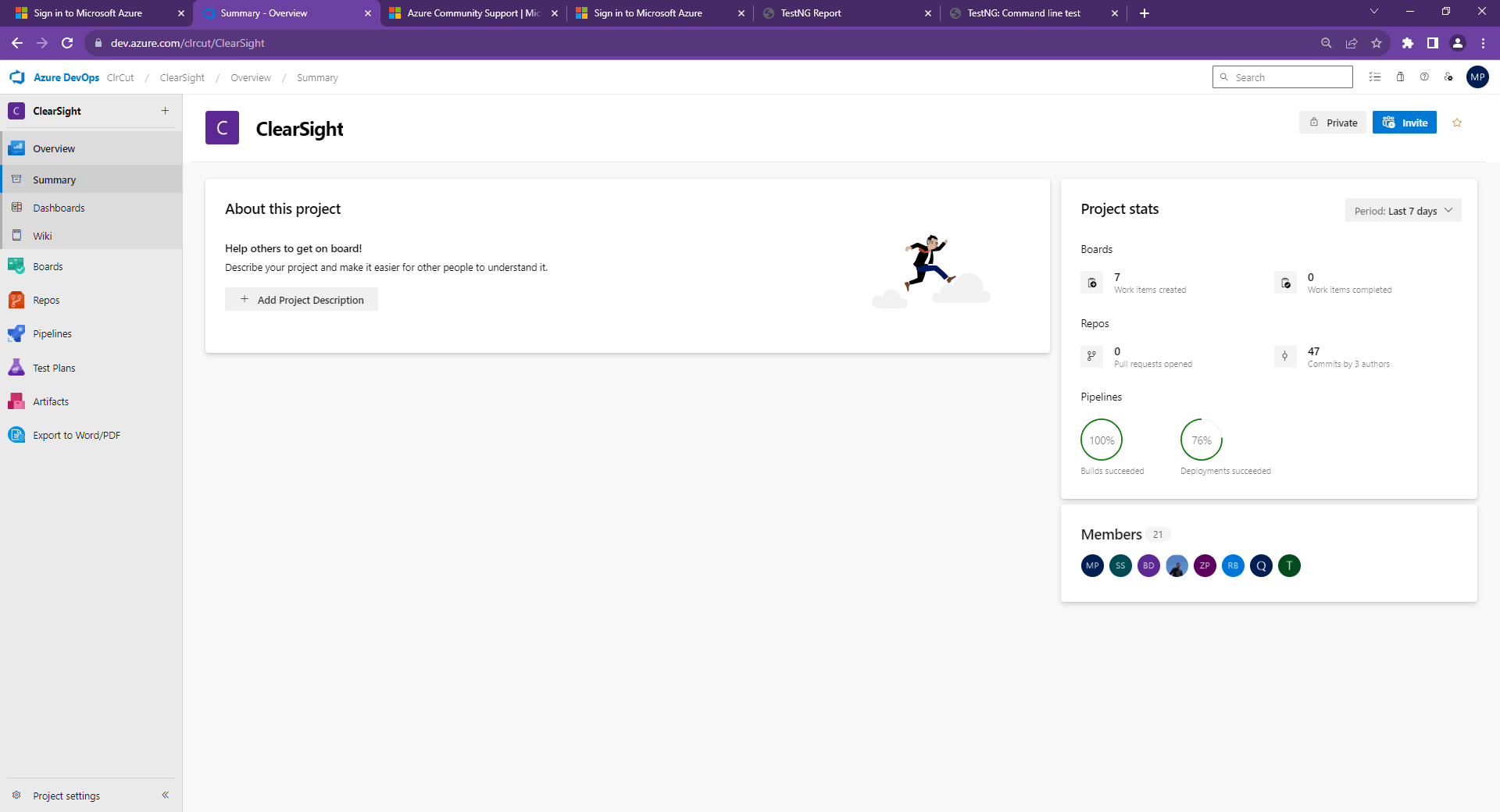Click the T member avatar
The width and height of the screenshot is (1500, 812).
pyautogui.click(x=1289, y=565)
